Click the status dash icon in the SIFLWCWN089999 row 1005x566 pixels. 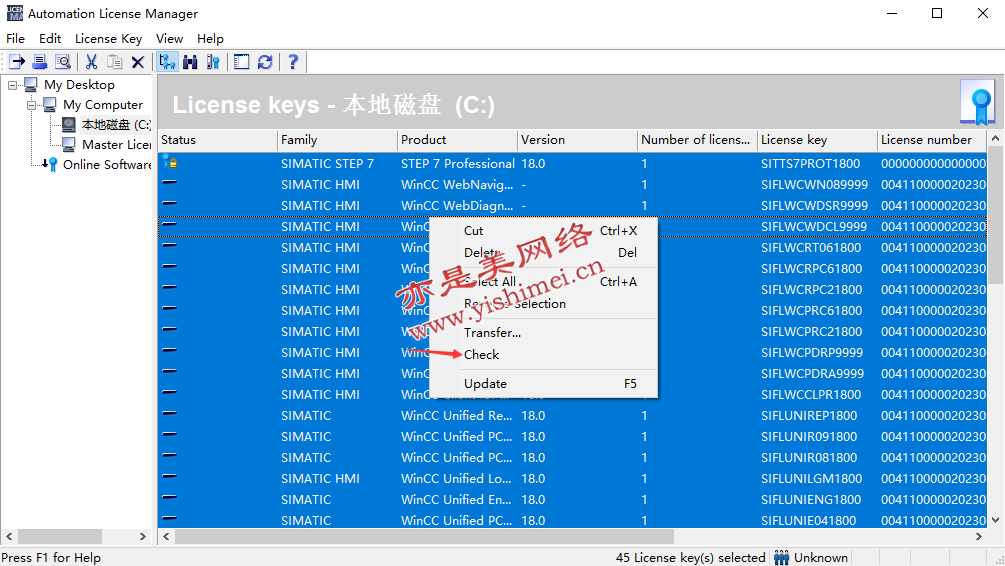pos(170,182)
